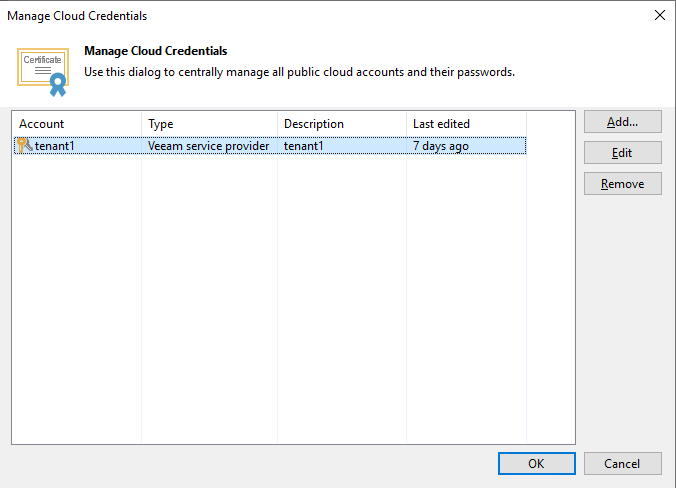Sort list by Last edited column header
The width and height of the screenshot is (676, 488).
click(466, 124)
